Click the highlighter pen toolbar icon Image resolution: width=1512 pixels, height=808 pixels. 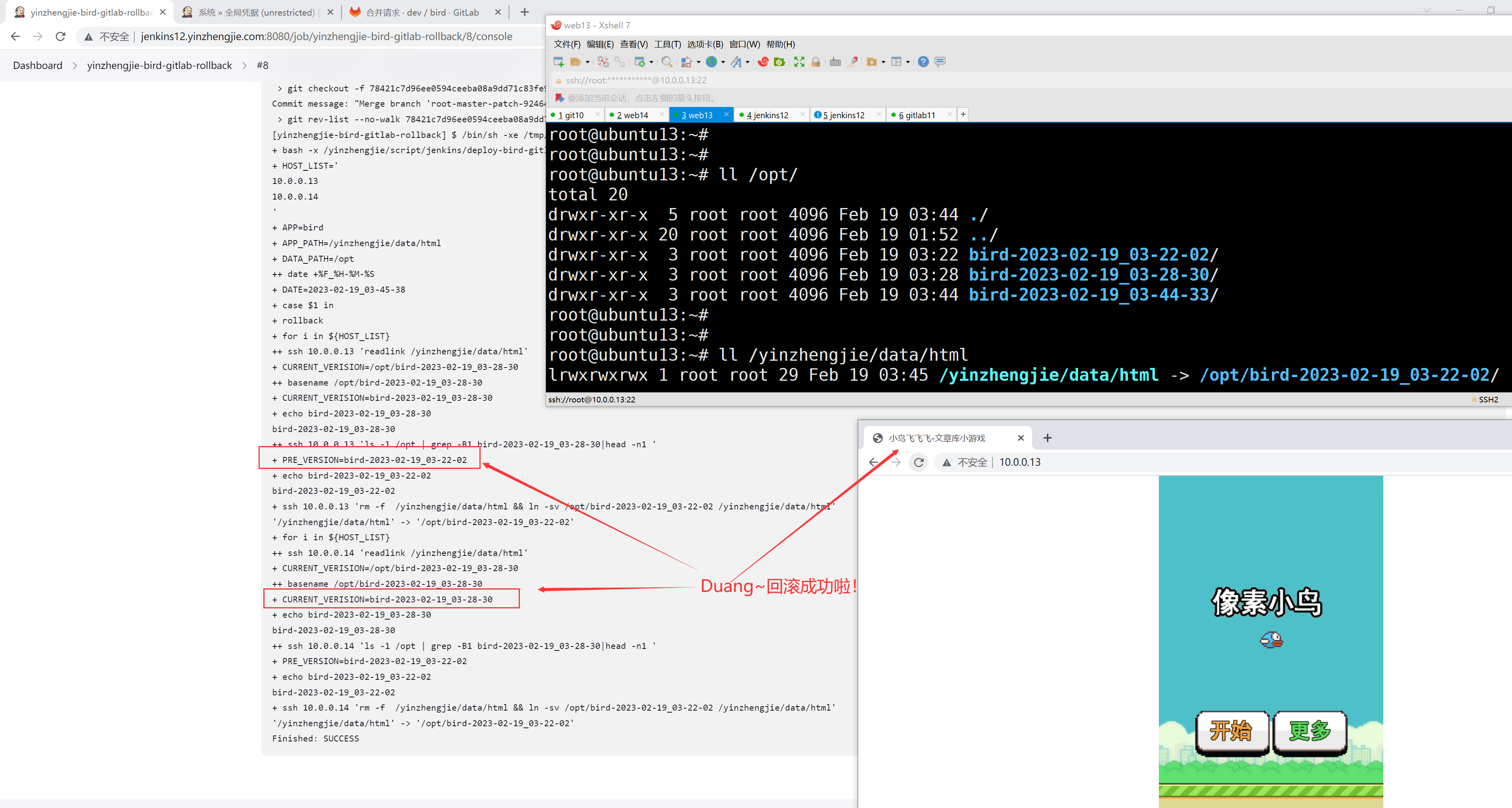[x=852, y=62]
